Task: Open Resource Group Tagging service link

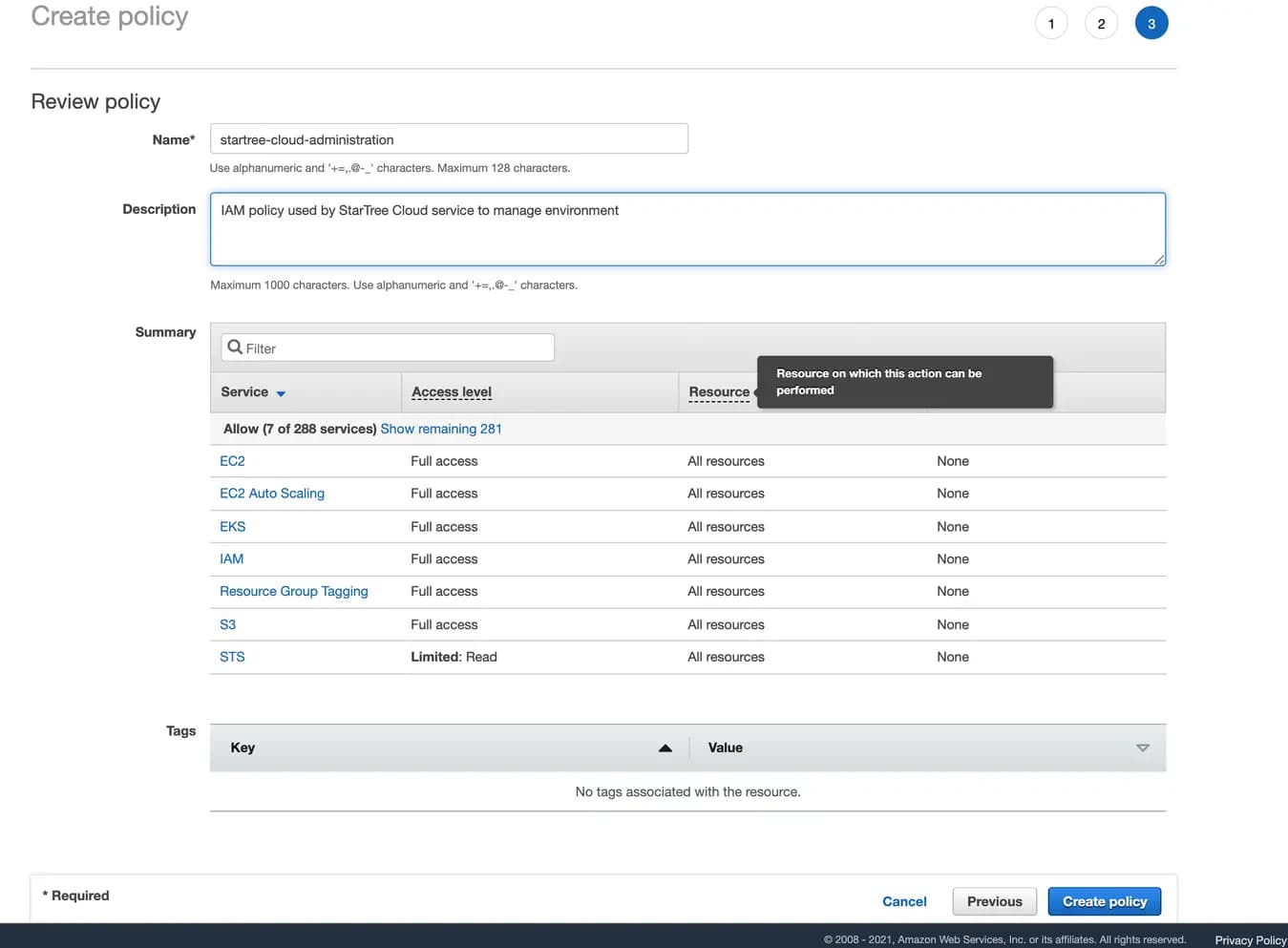Action: [294, 592]
